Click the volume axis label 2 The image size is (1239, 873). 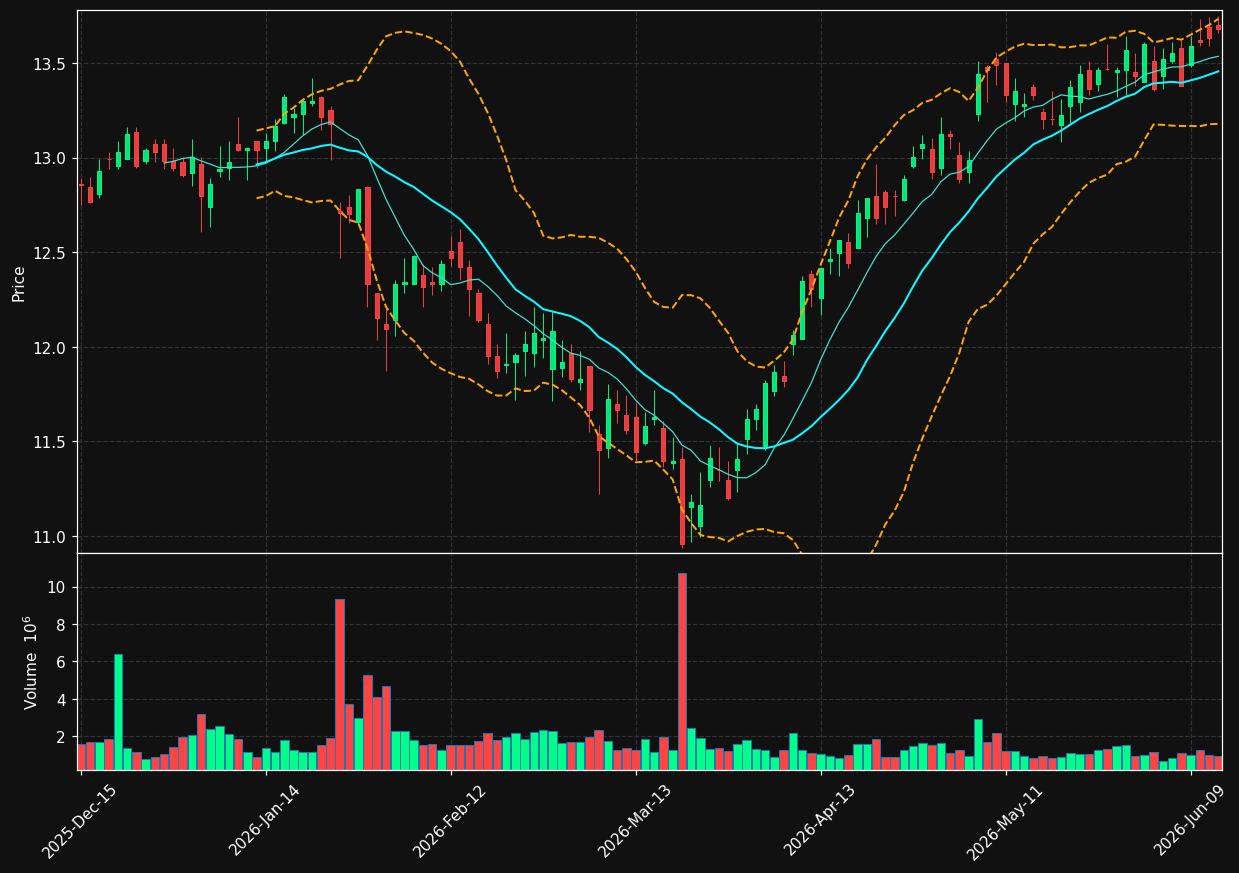tap(62, 737)
